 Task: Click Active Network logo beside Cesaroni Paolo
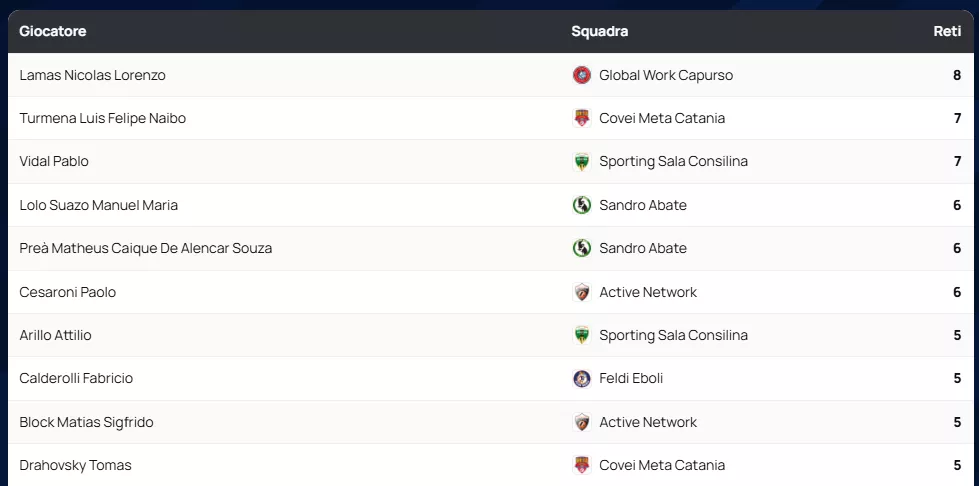point(581,292)
